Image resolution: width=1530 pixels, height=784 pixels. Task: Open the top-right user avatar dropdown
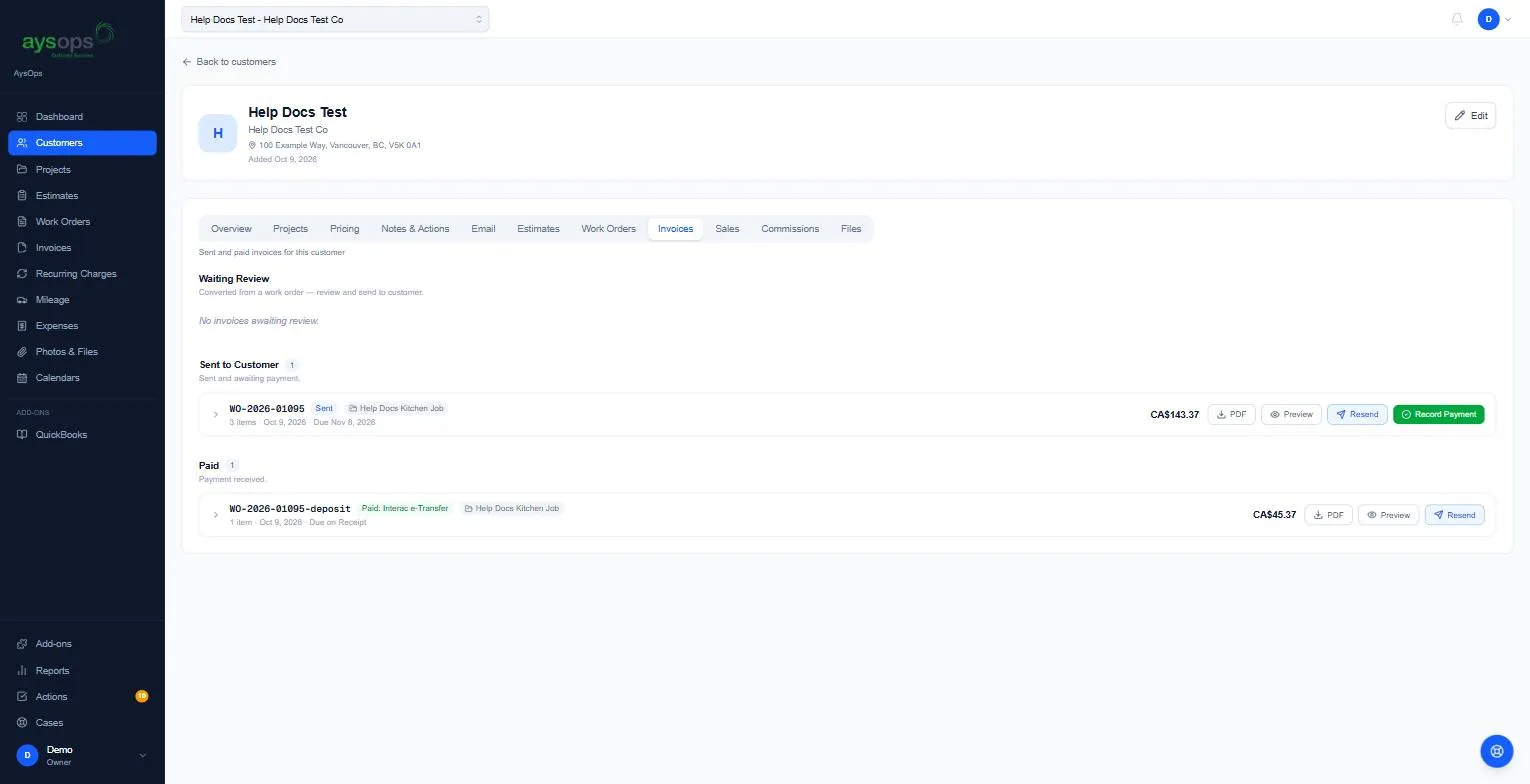[1495, 19]
